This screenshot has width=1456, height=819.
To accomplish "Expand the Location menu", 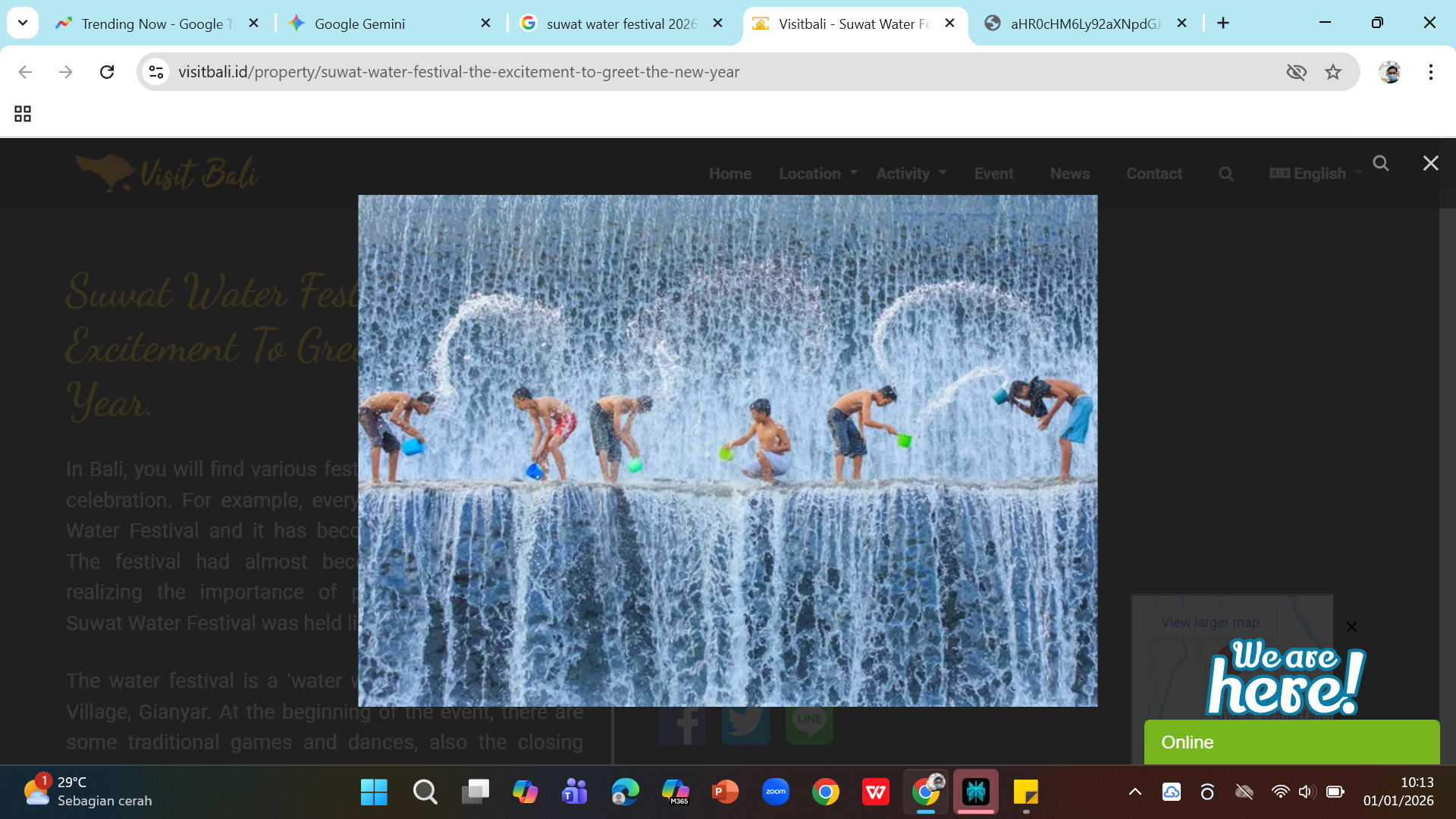I will click(818, 174).
